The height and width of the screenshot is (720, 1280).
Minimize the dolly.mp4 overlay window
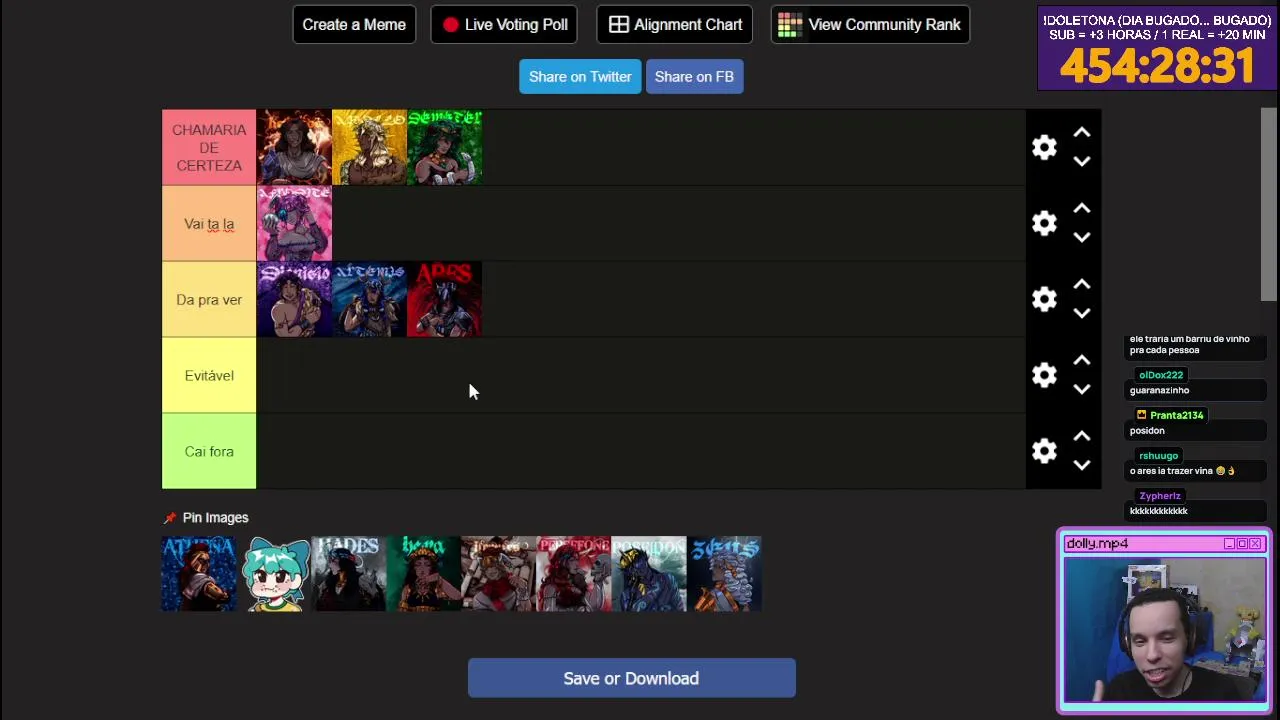click(x=1230, y=544)
